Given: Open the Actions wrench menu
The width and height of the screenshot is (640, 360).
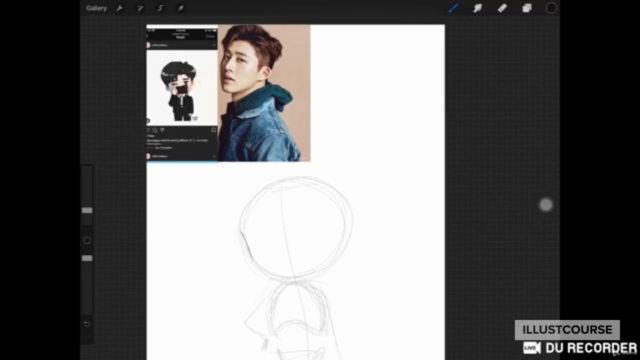Looking at the screenshot, I should click(x=120, y=8).
